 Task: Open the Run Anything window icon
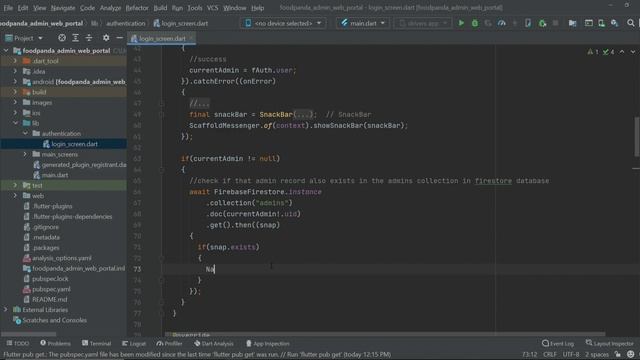tap(589, 23)
